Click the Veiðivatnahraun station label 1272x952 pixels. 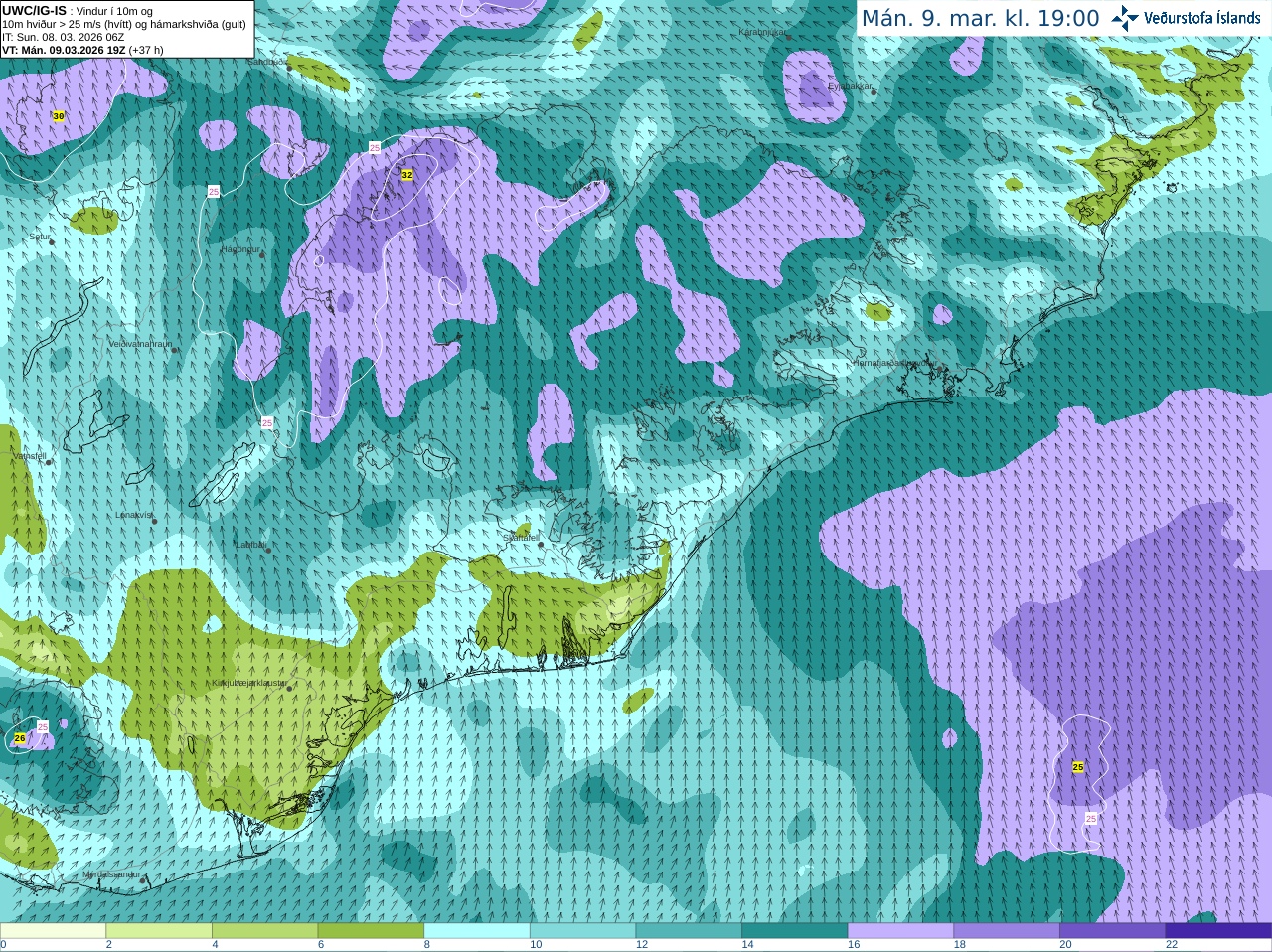coord(140,344)
